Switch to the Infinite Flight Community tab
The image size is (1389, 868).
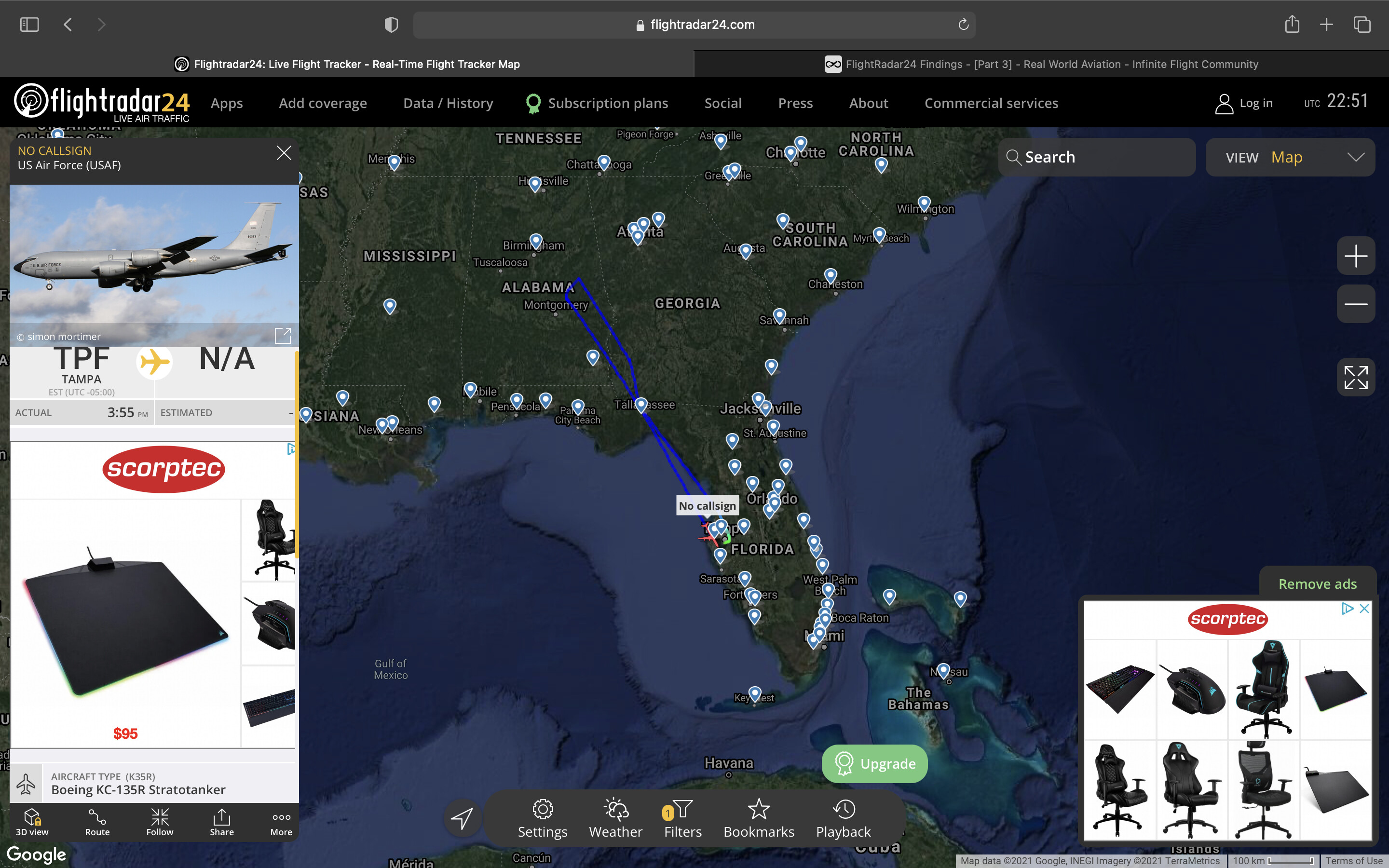pos(1041,64)
